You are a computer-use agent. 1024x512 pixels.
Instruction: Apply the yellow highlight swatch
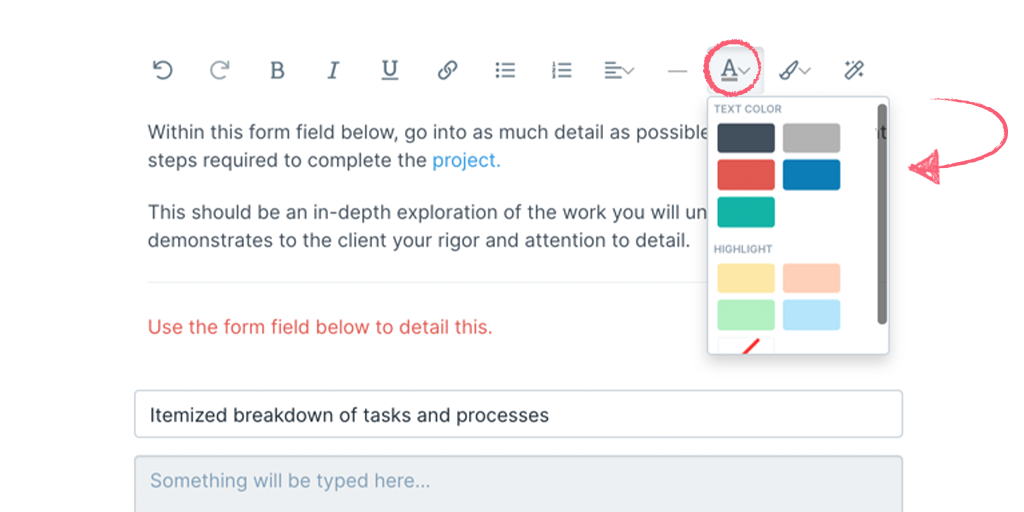coord(746,278)
